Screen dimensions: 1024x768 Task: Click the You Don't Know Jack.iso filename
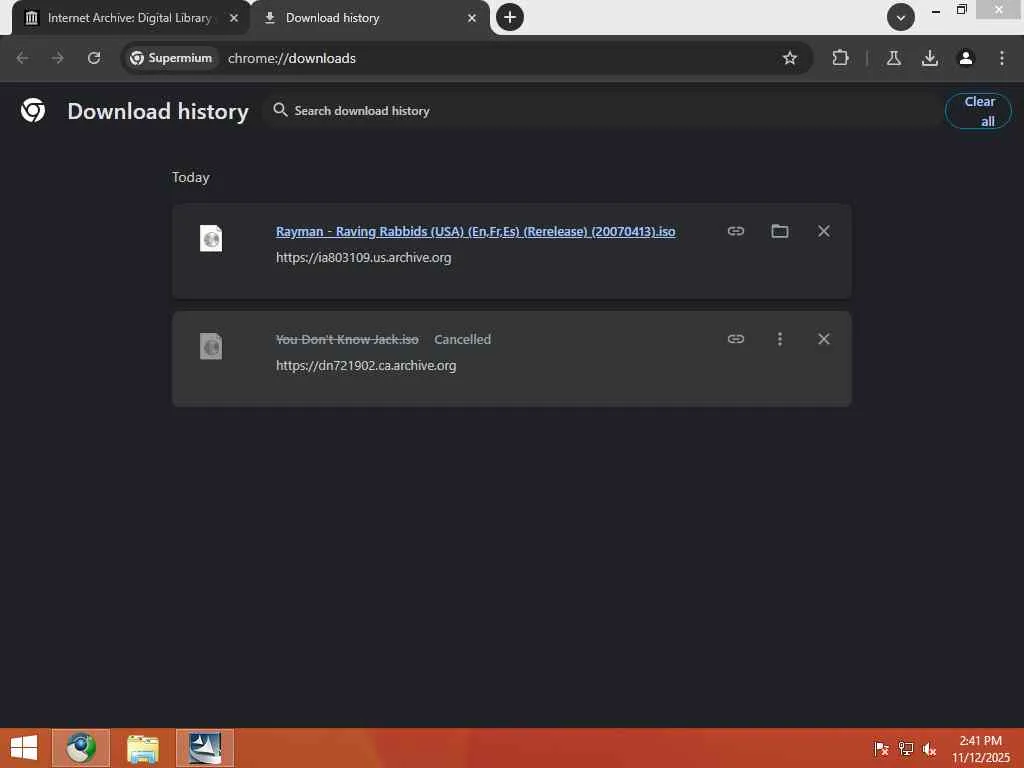pos(347,340)
